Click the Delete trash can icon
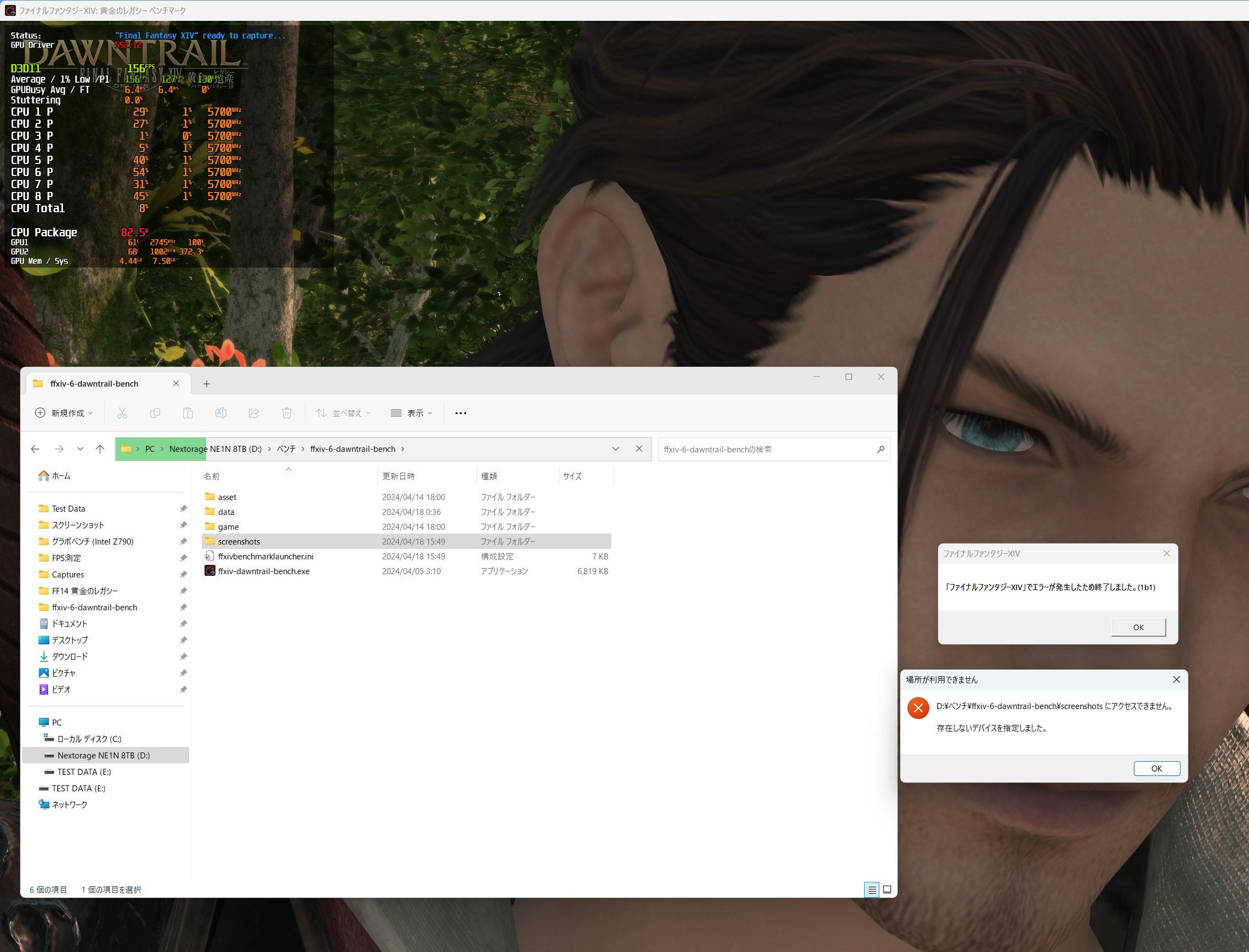The image size is (1249, 952). 287,413
